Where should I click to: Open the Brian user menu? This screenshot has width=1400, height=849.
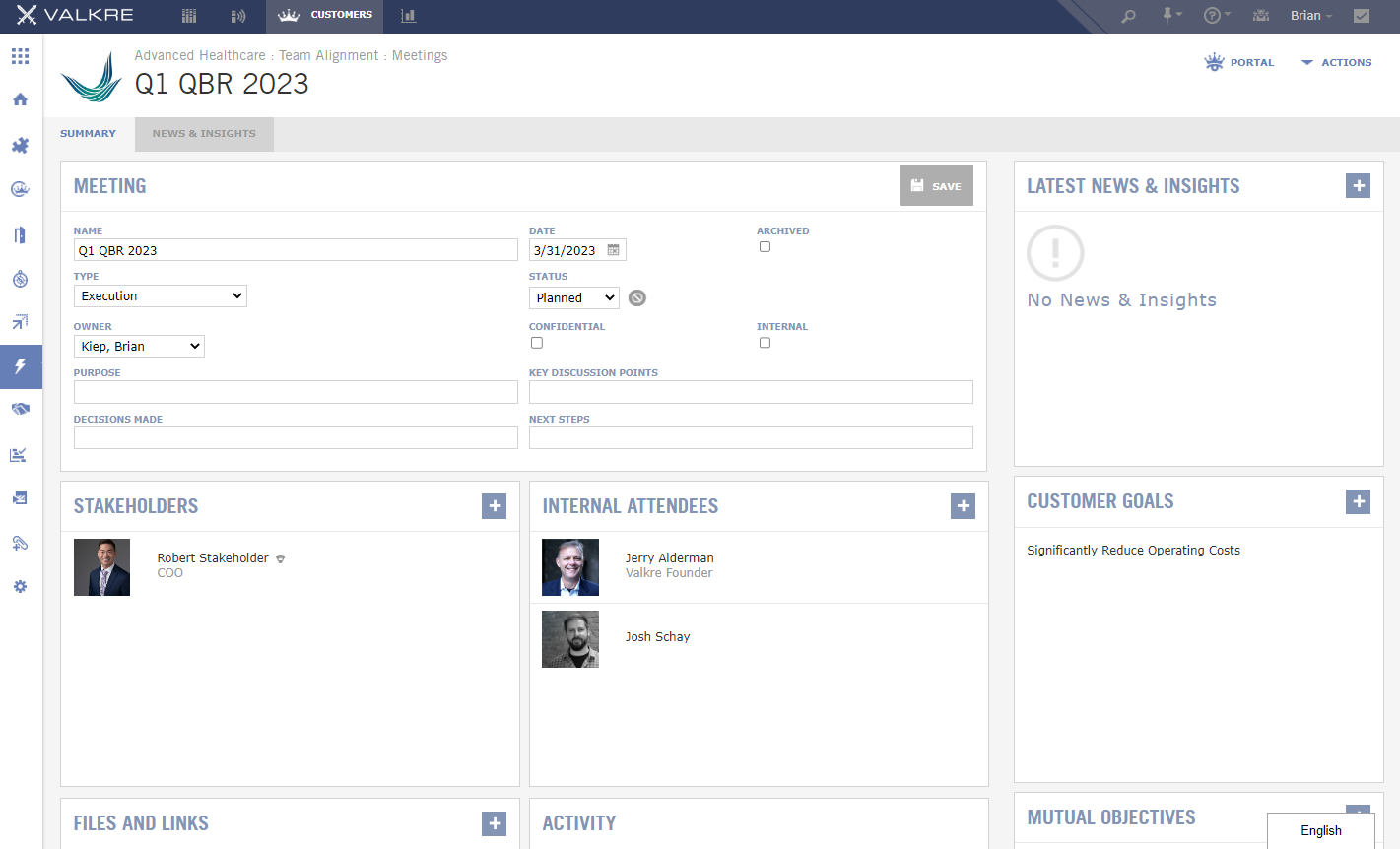[x=1310, y=16]
